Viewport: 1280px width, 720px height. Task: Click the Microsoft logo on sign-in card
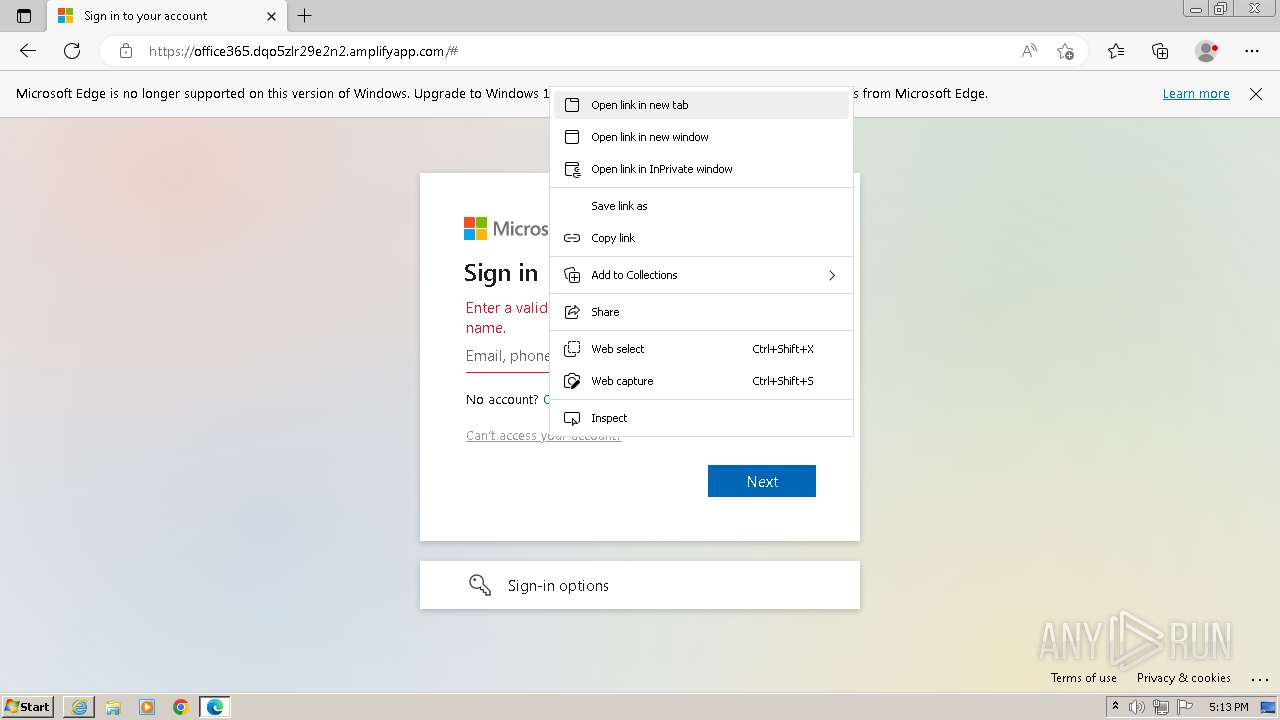click(506, 229)
